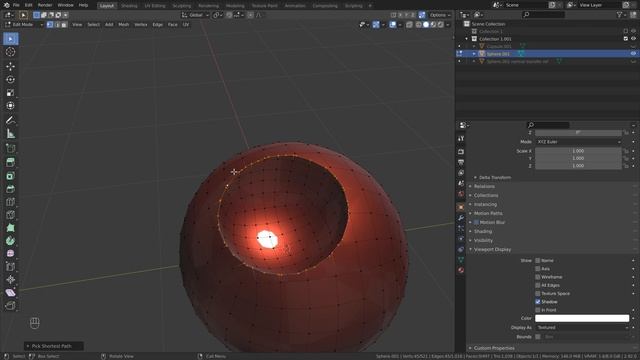Click the outliner search field

coord(544,15)
